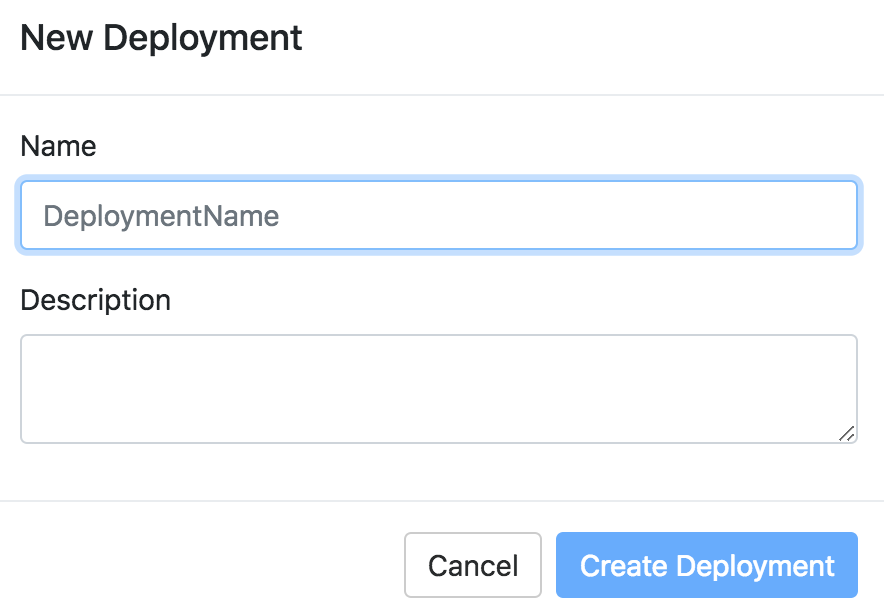The image size is (884, 614).
Task: Click the resize grip in the textarea corner
Action: click(846, 433)
